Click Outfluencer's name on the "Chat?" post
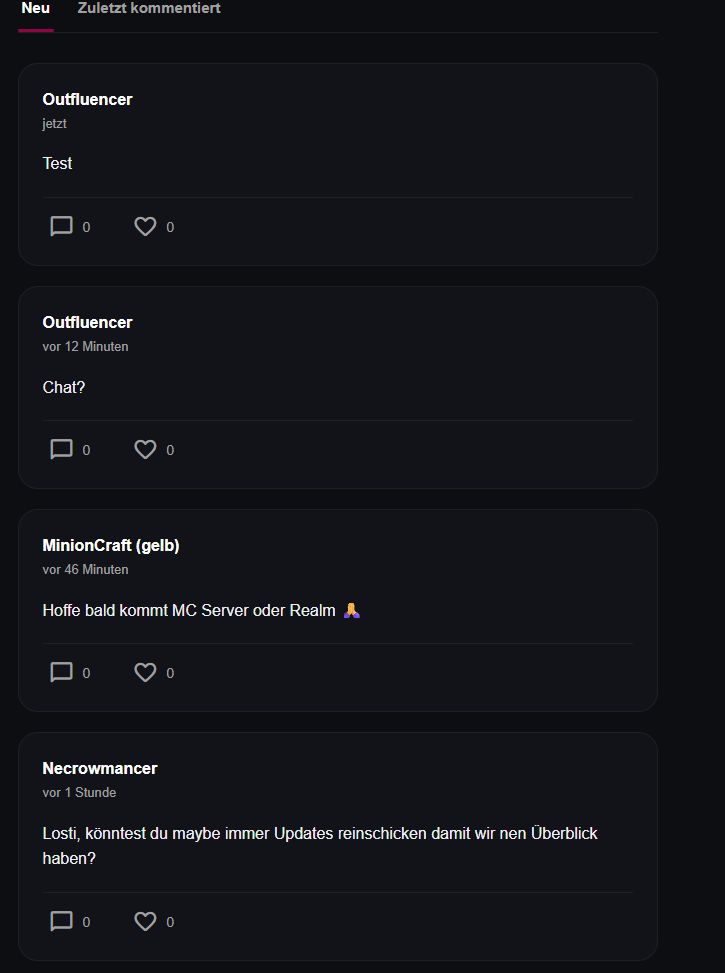Screen dimensions: 725x973 [87, 322]
